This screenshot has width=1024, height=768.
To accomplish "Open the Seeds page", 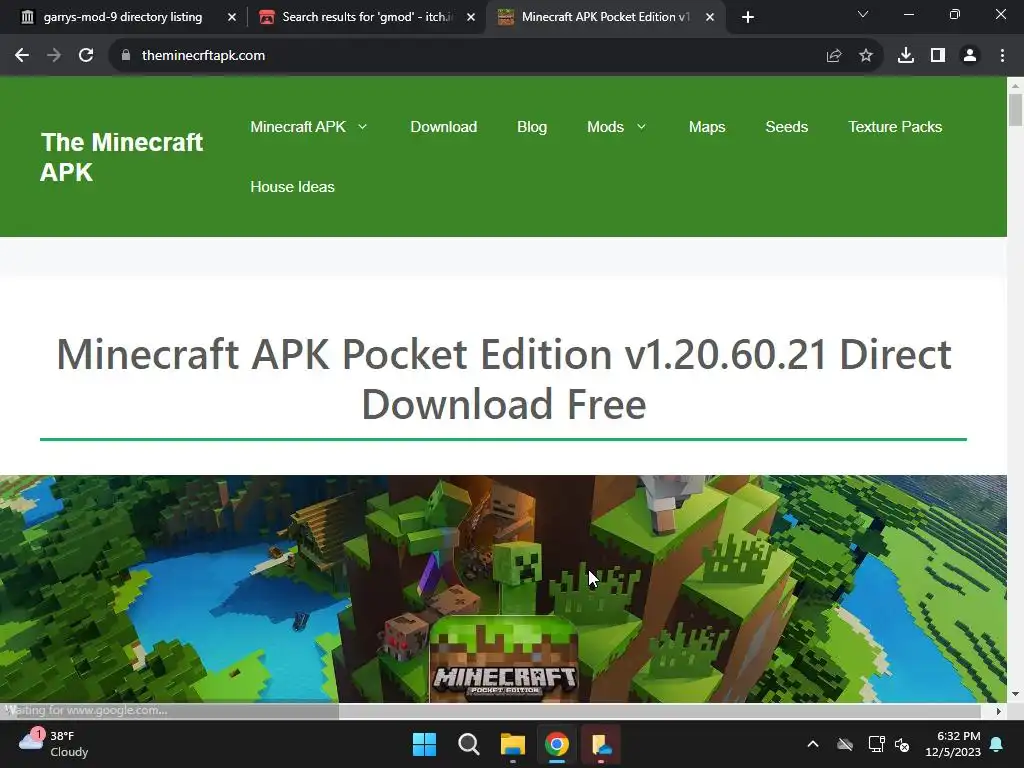I will tap(786, 127).
